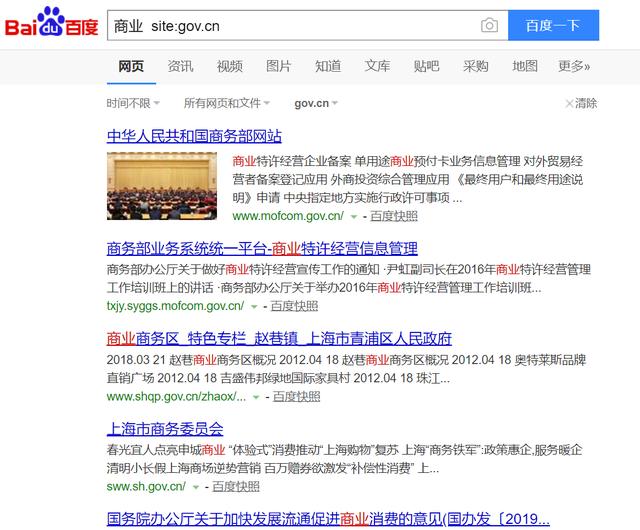640x530 pixels.
Task: Switch to the 资讯 tab
Action: point(180,66)
